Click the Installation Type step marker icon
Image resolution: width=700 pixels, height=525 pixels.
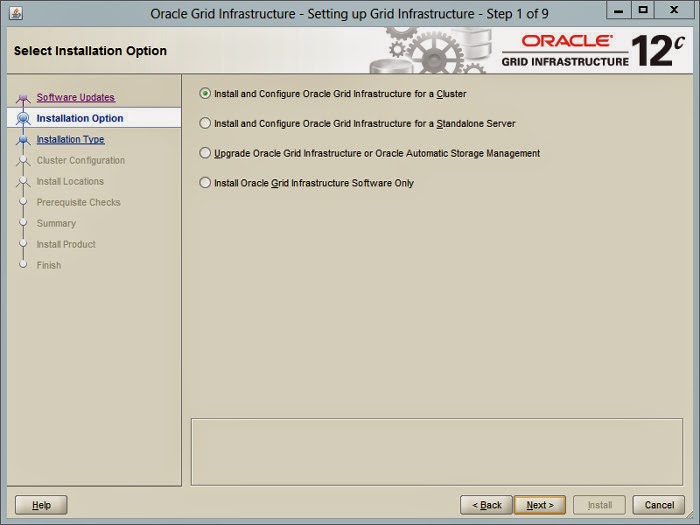tap(23, 139)
